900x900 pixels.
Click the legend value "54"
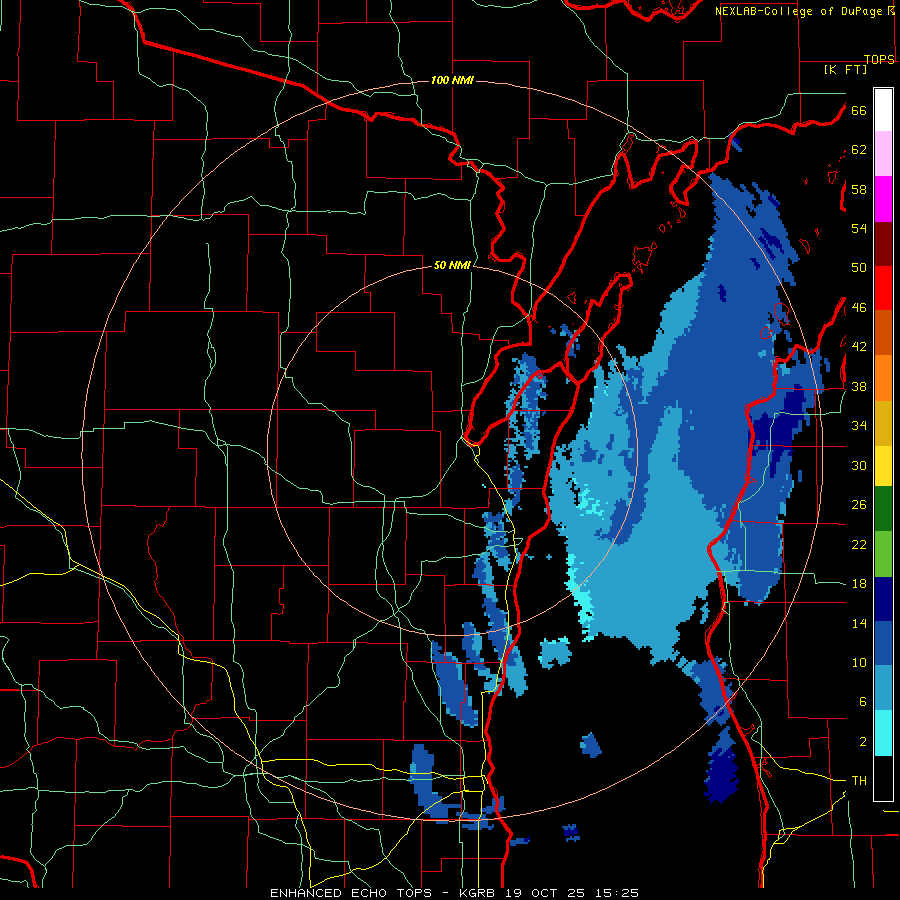click(859, 228)
